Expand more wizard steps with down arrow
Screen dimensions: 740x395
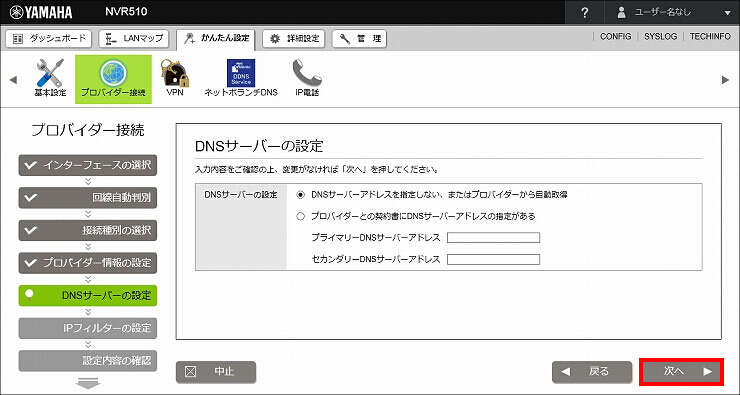(88, 383)
